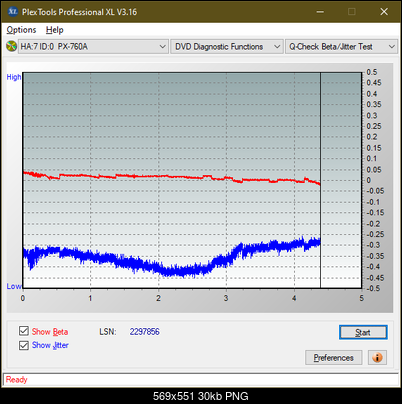Click the Low label on the jitter axis
402x404 pixels.
(14, 286)
